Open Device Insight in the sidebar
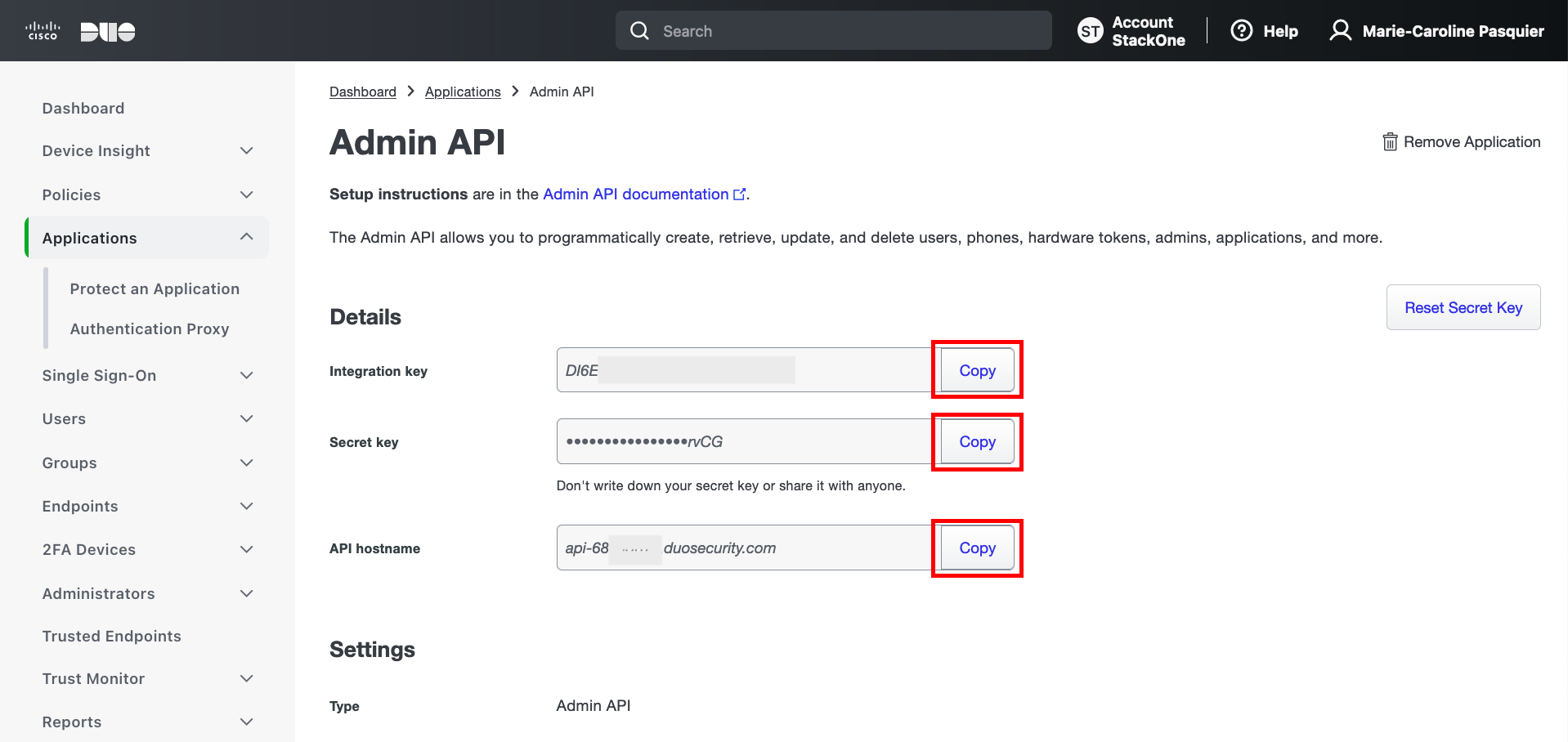 pos(96,151)
